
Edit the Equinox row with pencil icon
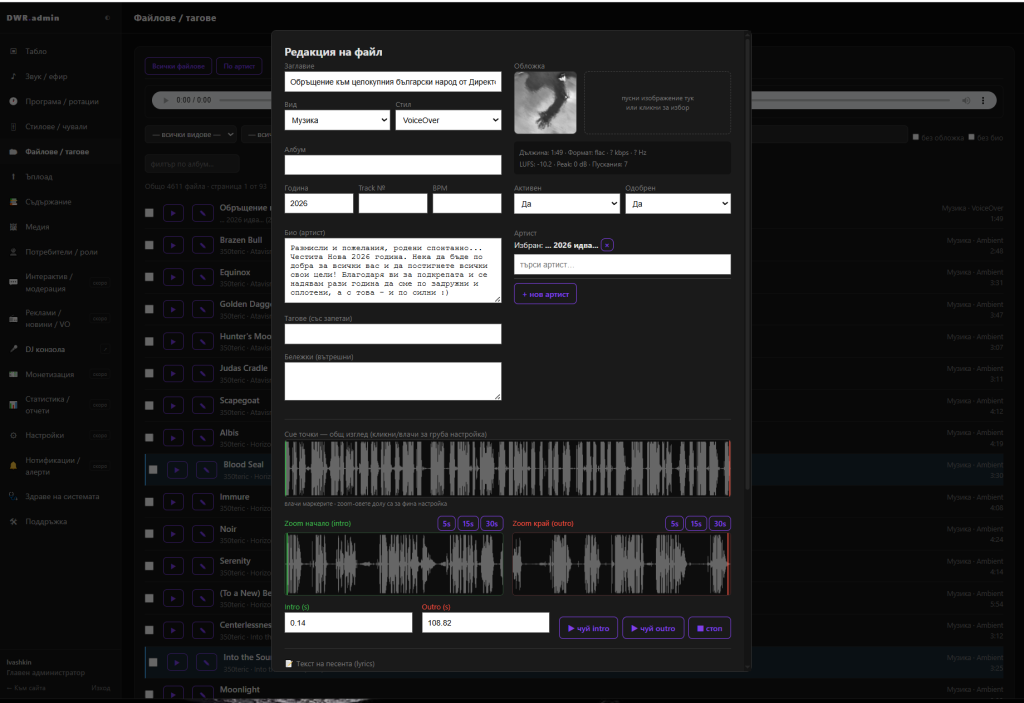coord(202,277)
